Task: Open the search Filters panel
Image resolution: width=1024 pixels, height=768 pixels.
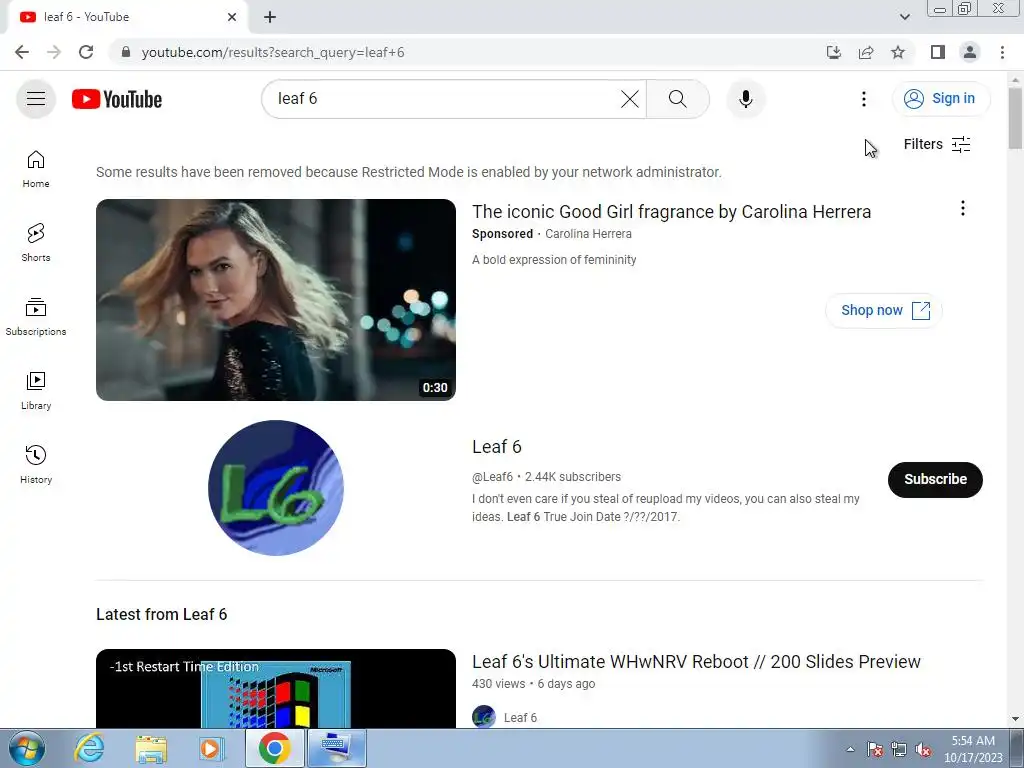Action: 936,144
